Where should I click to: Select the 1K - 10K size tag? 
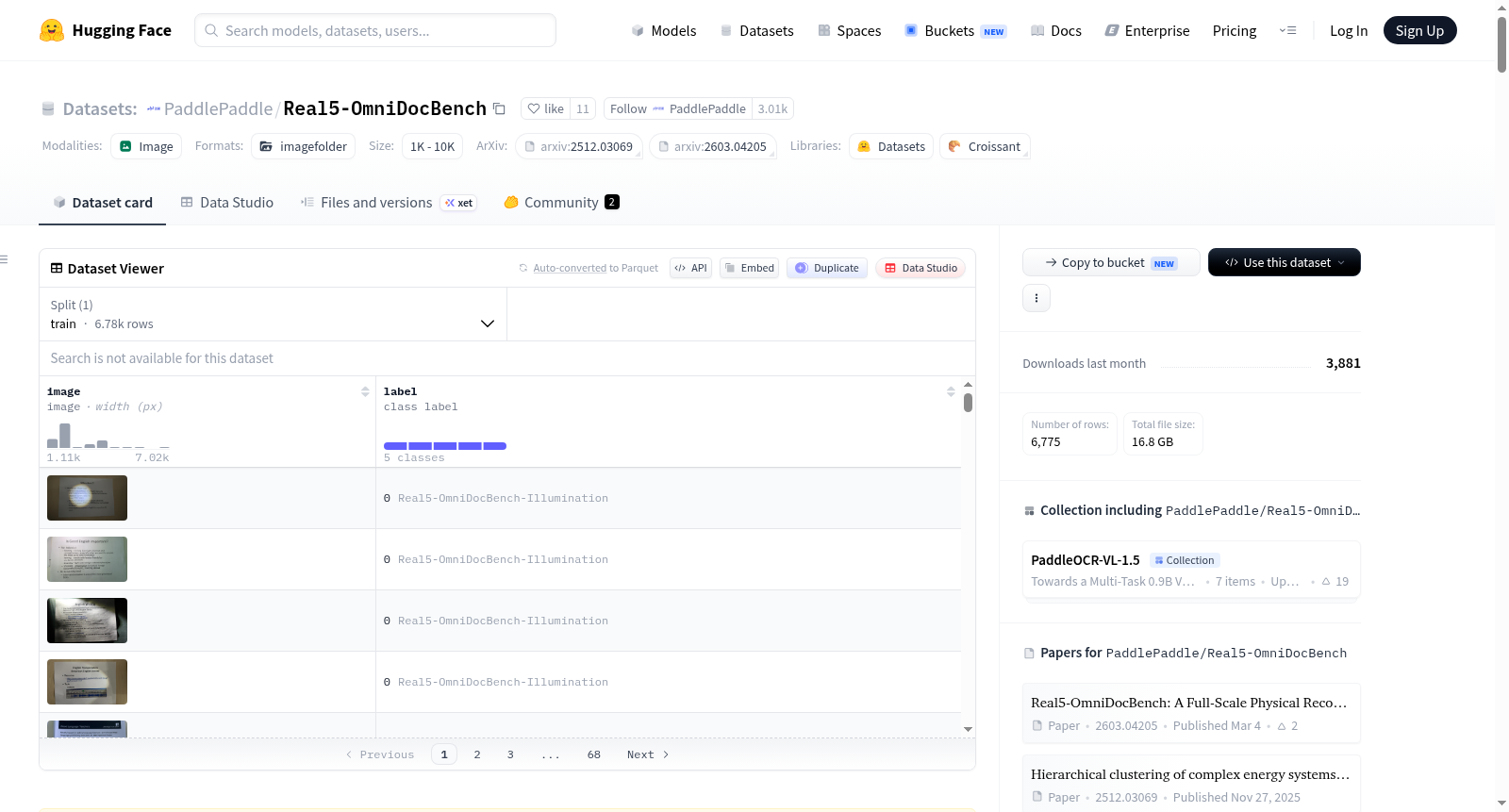pos(432,146)
